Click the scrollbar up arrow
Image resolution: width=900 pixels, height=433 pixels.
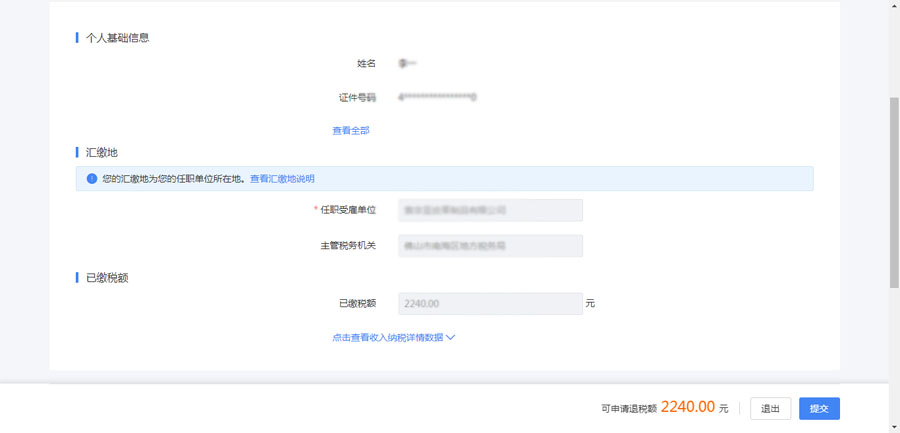(894, 6)
